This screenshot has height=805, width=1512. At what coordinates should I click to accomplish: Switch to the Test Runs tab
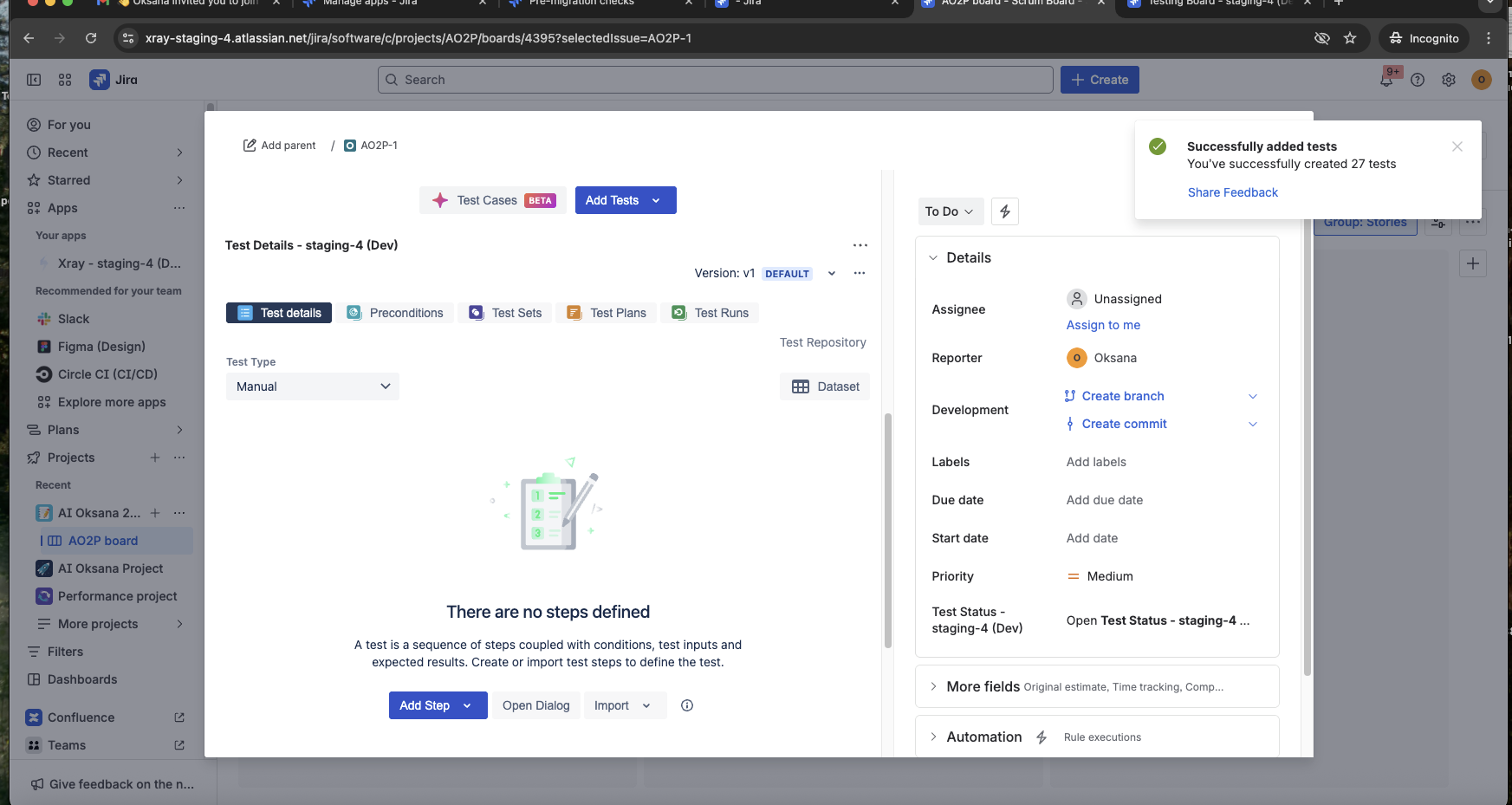point(710,313)
